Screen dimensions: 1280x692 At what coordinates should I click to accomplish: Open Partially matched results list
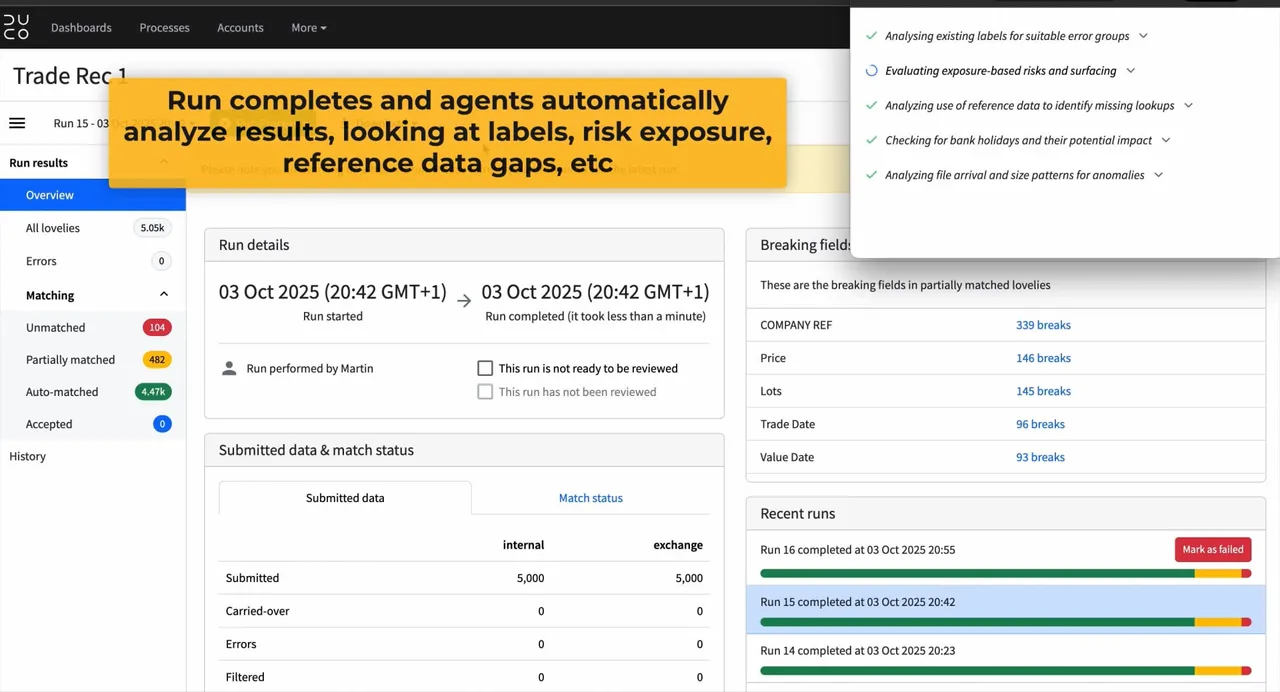pos(70,359)
